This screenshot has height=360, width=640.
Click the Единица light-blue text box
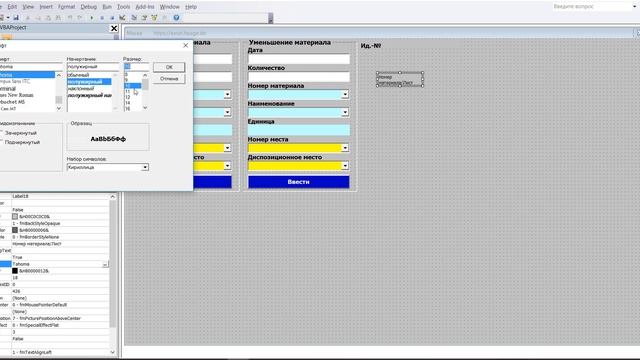[298, 130]
